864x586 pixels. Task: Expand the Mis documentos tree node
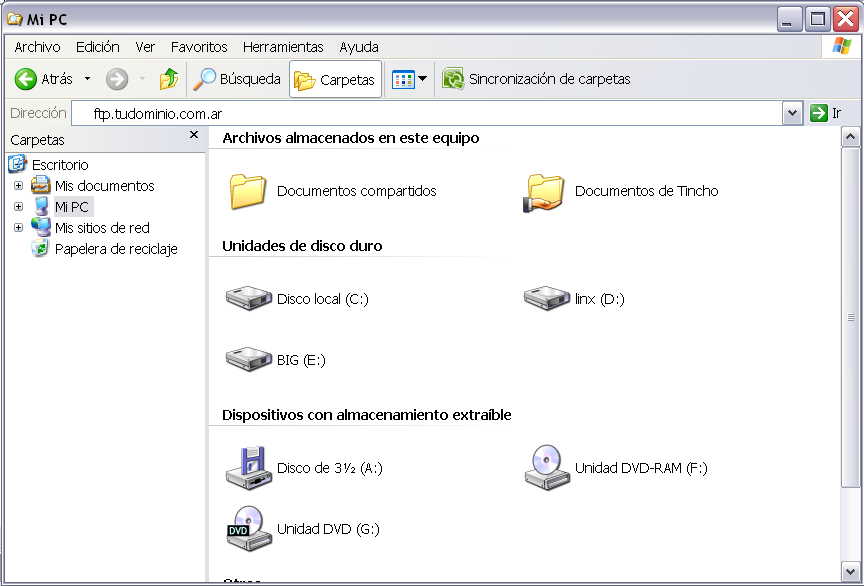[18, 186]
